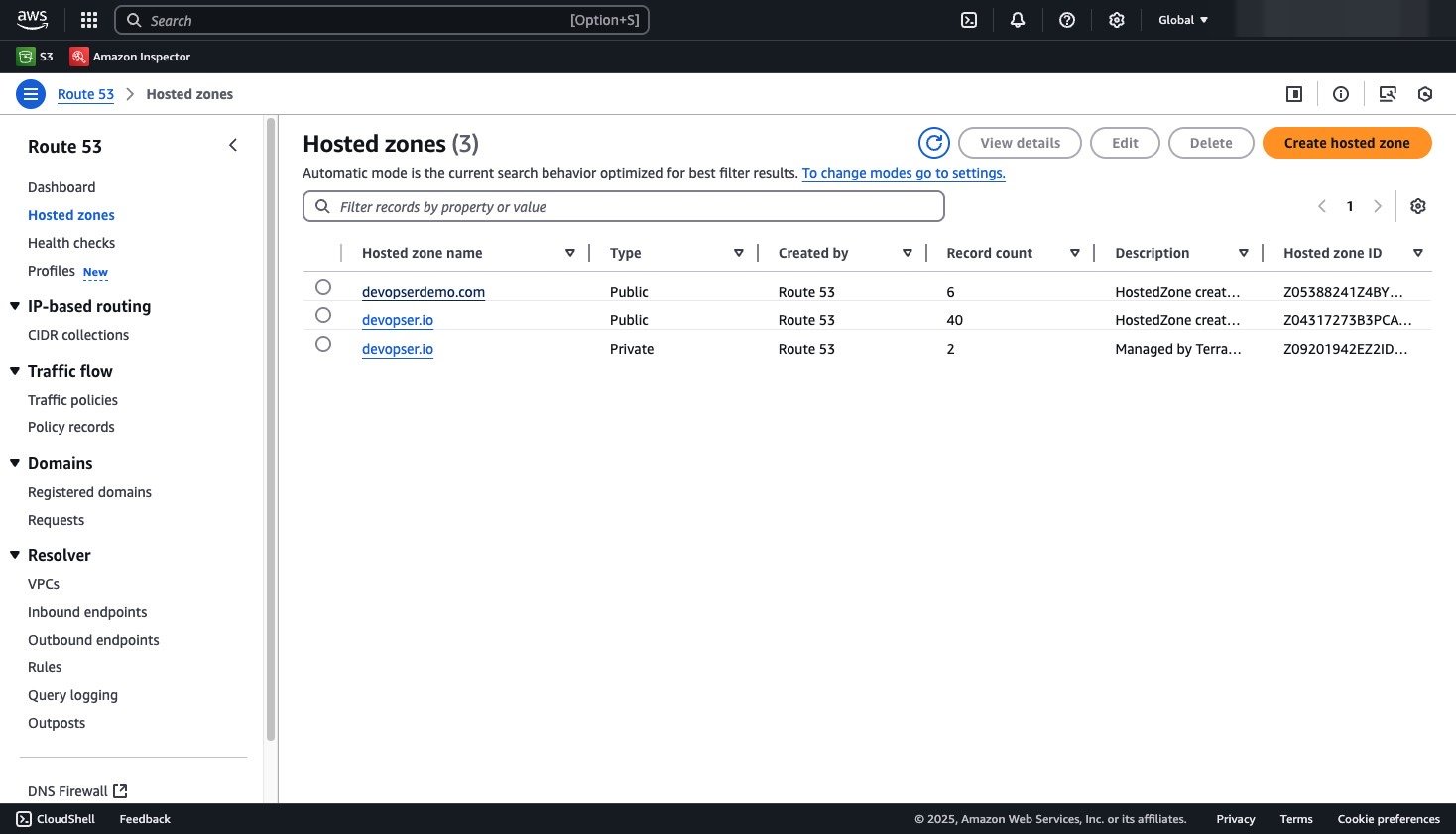Click the Delete button
Viewport: 1456px width, 834px height.
point(1211,143)
